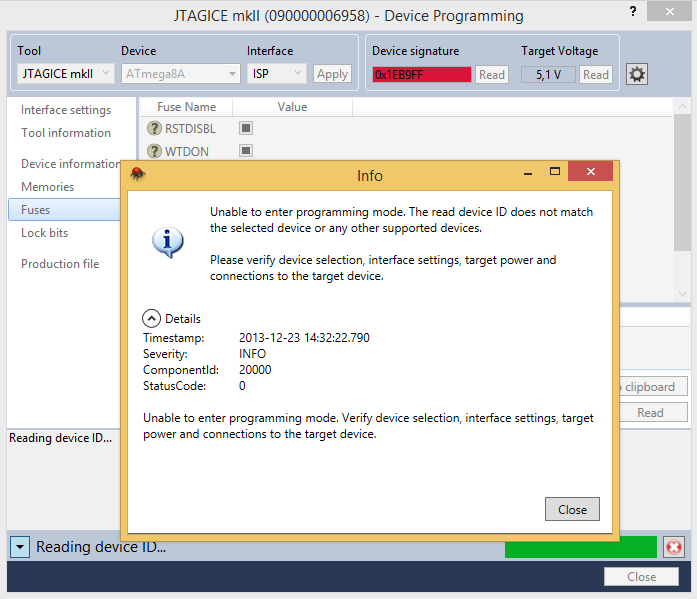This screenshot has width=697, height=599.
Task: Click the fuses Read button at right
Action: pyautogui.click(x=653, y=412)
